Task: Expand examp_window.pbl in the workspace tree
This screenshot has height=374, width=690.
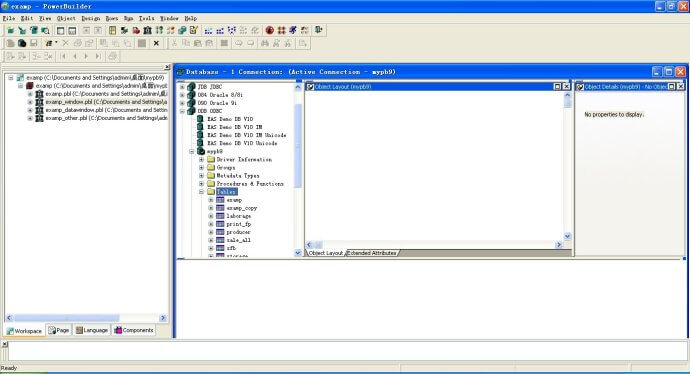Action: [30, 102]
